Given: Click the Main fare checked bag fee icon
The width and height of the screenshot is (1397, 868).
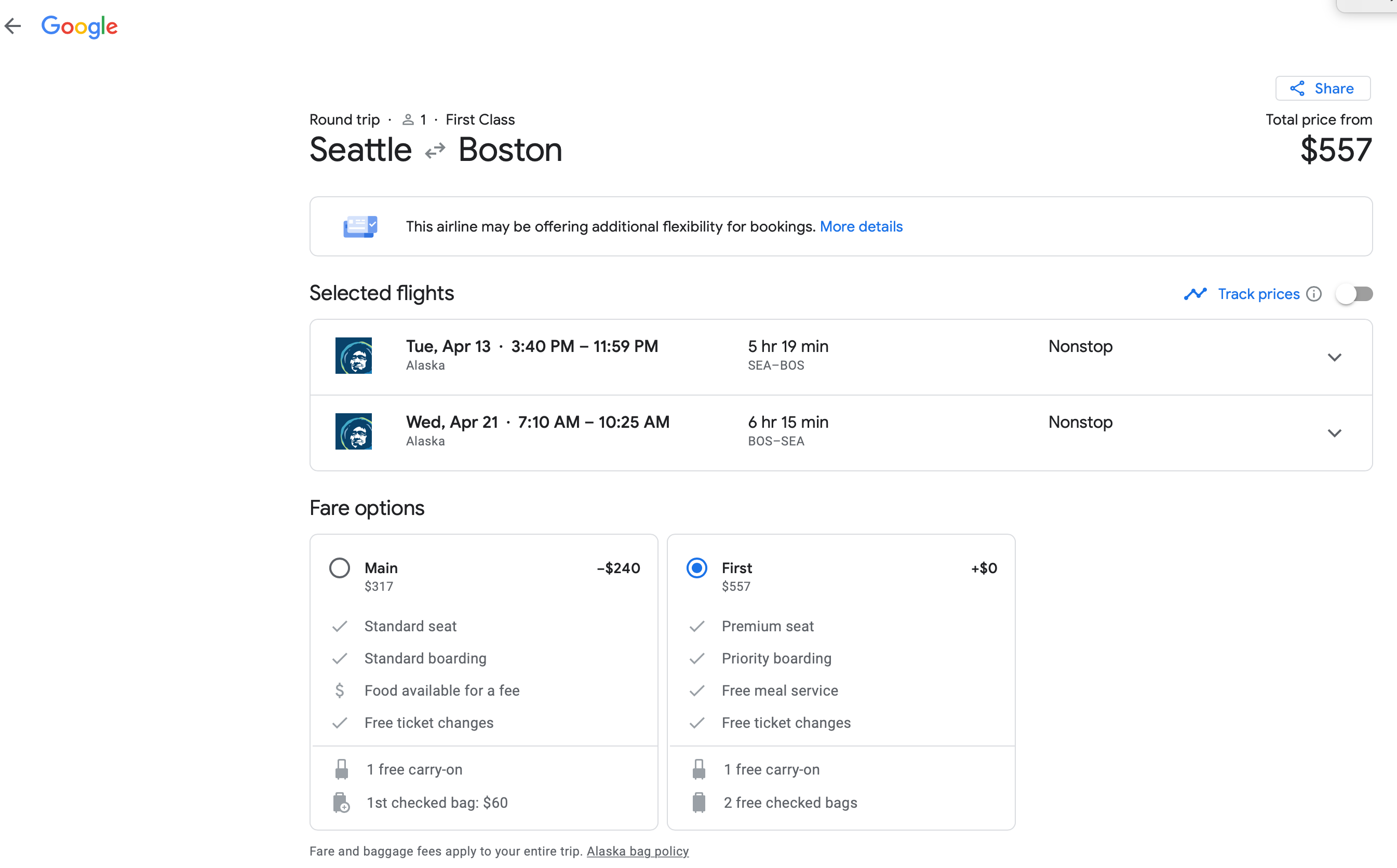Looking at the screenshot, I should pos(342,803).
